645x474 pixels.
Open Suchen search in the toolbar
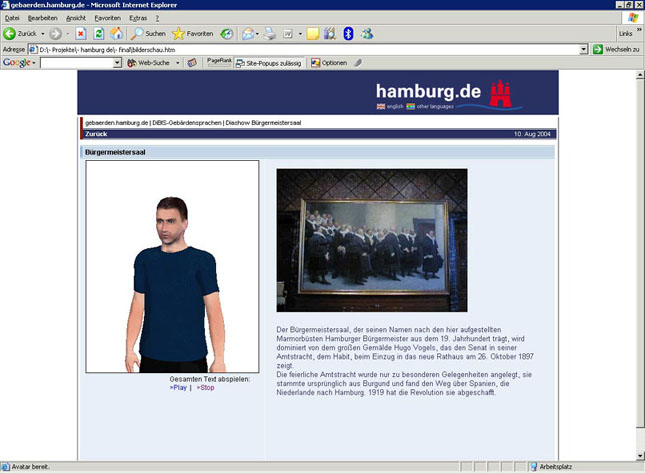tap(148, 33)
